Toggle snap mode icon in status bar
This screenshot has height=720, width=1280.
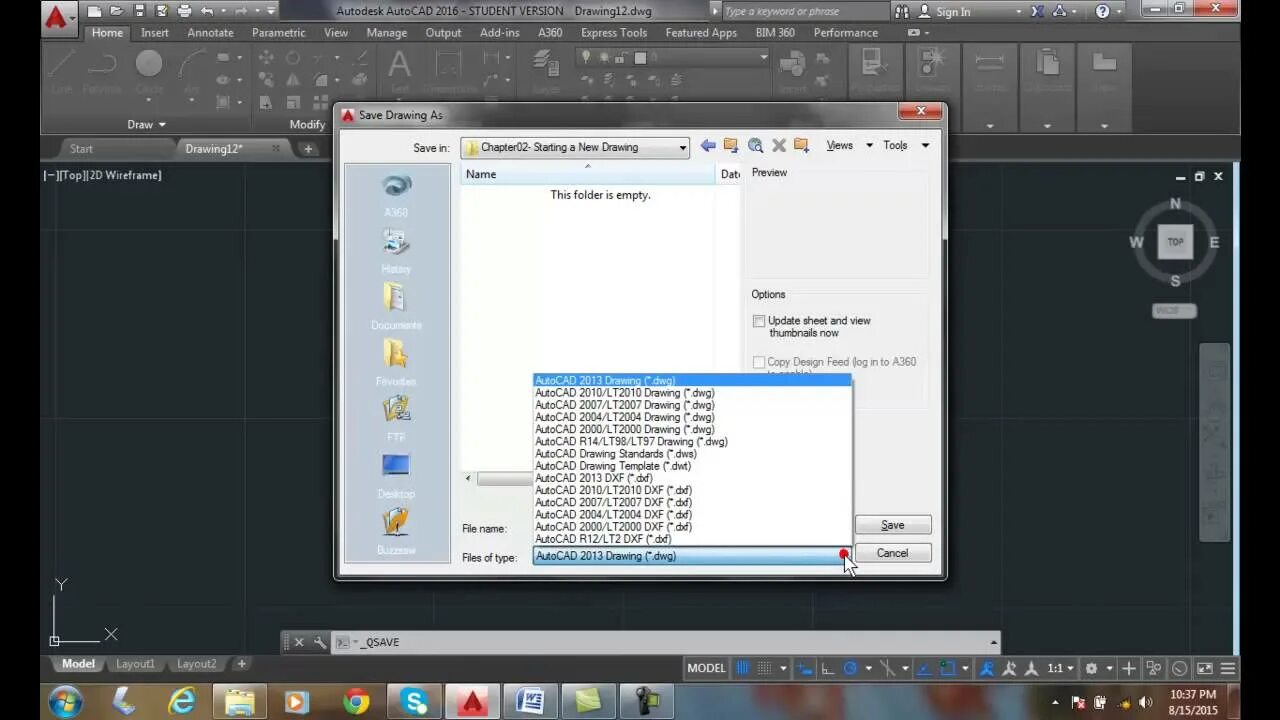pyautogui.click(x=764, y=668)
